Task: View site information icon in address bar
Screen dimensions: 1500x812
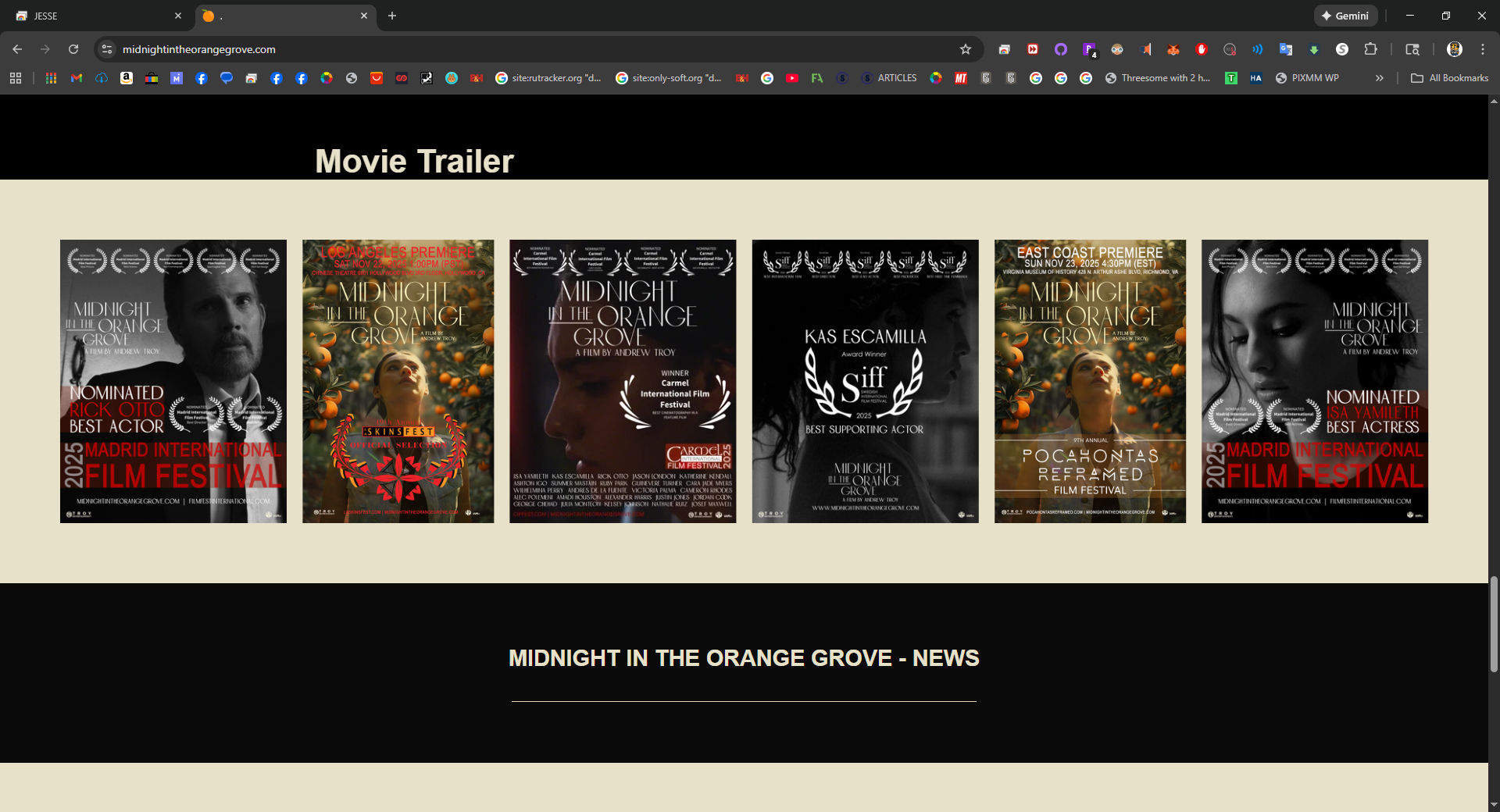Action: click(107, 49)
